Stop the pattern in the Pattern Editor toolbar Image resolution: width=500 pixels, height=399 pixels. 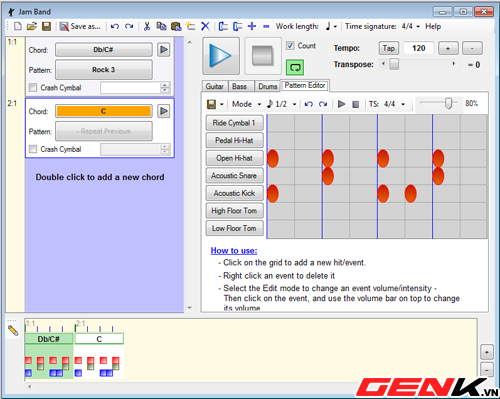pyautogui.click(x=356, y=104)
